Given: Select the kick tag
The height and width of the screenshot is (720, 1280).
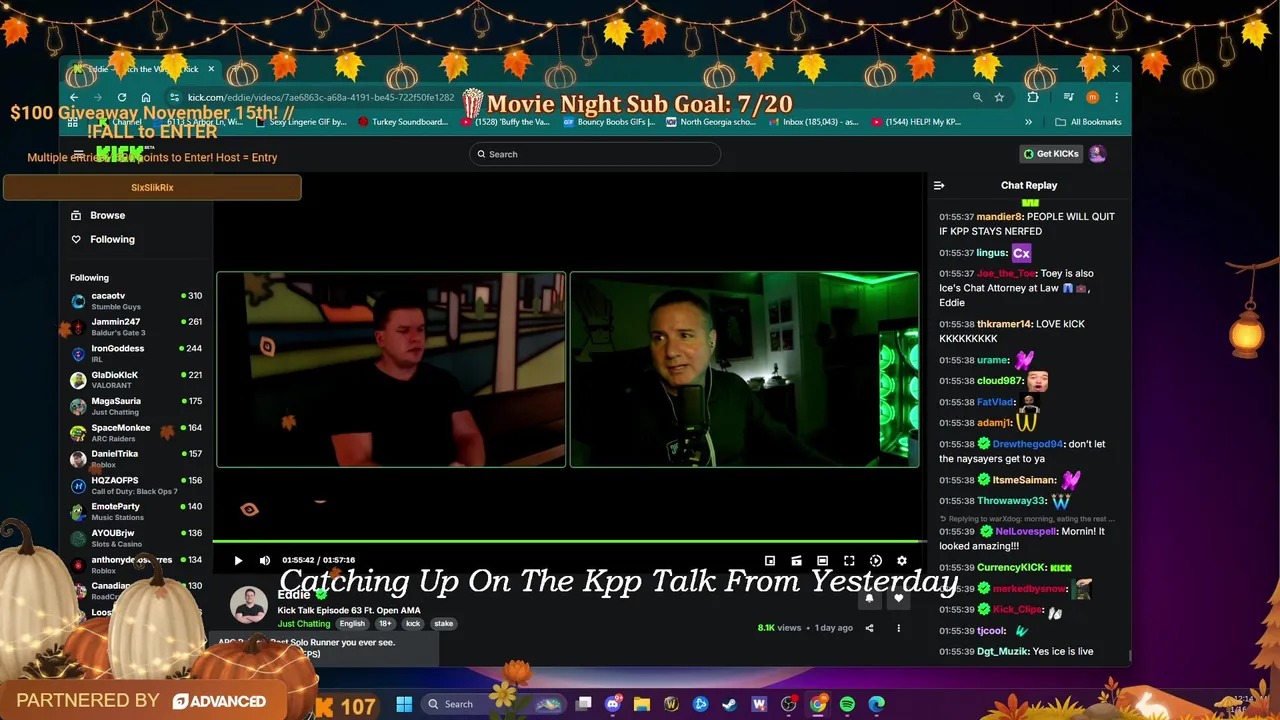Looking at the screenshot, I should click(413, 624).
